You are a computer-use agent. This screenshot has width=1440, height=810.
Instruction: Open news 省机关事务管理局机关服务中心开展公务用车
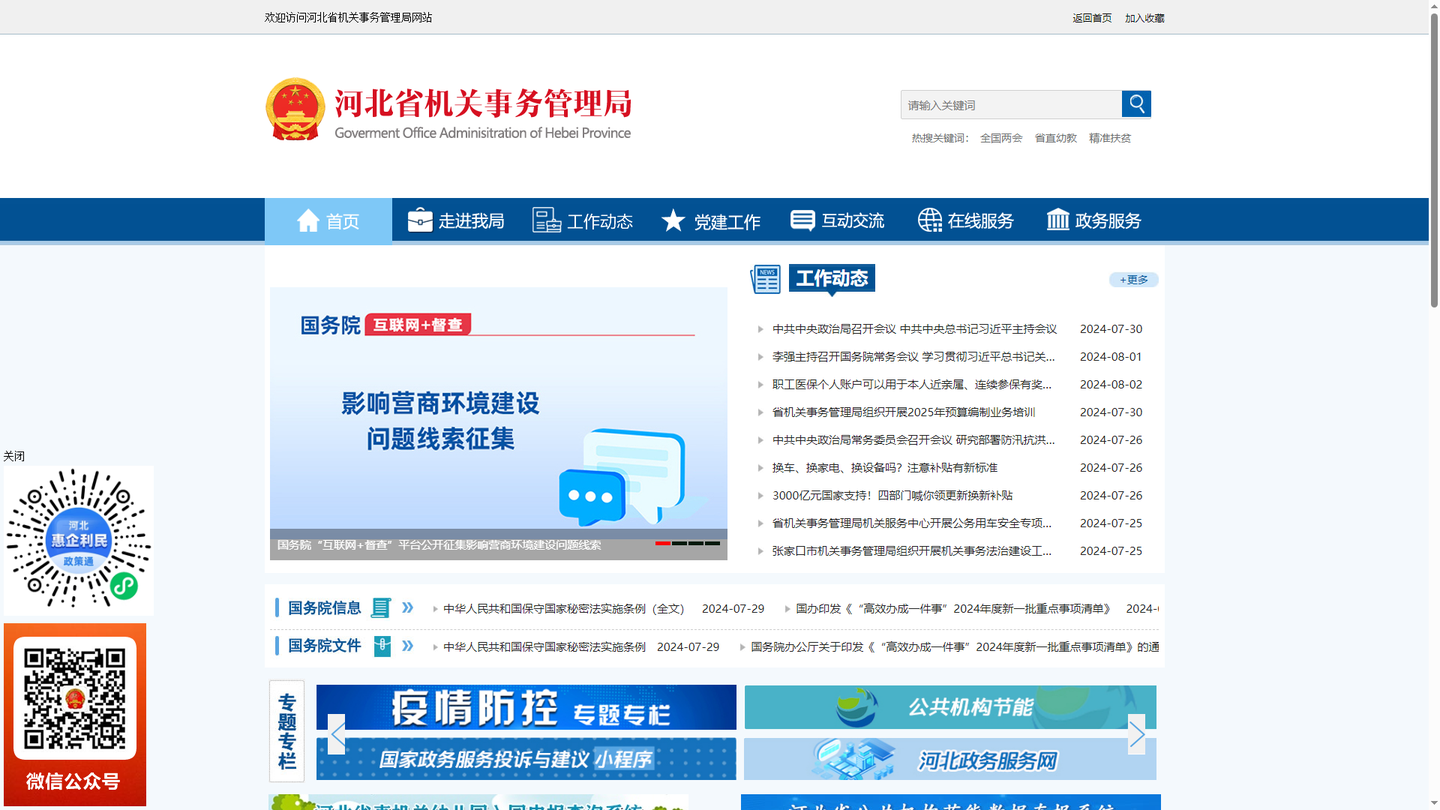912,523
